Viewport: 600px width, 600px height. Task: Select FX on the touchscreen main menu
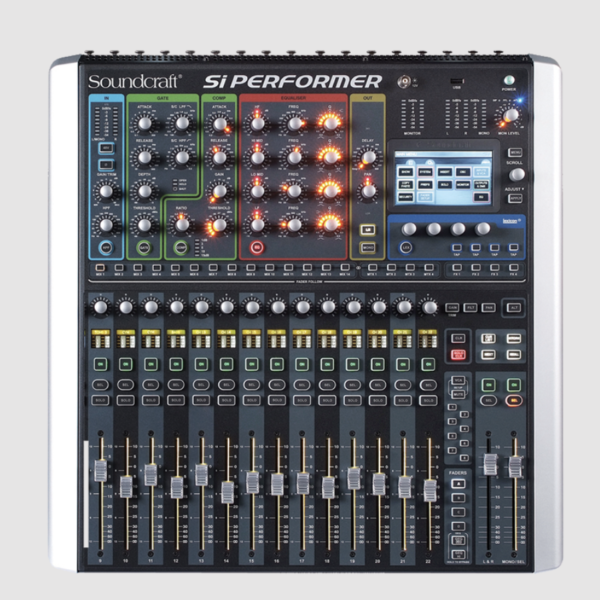(x=481, y=197)
